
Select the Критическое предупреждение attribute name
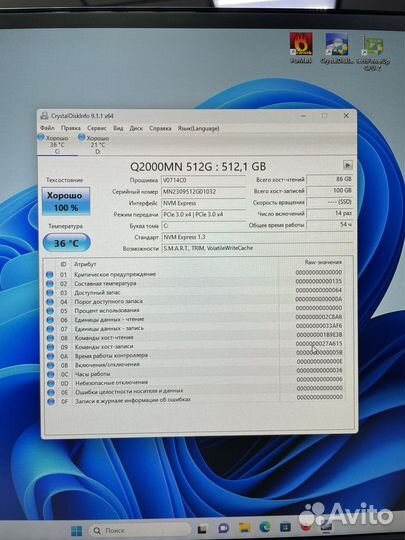pyautogui.click(x=115, y=274)
